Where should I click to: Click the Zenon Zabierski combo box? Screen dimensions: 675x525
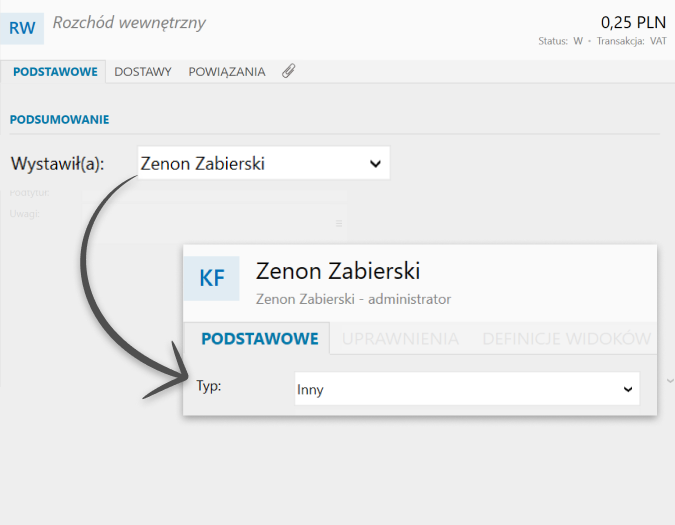pos(263,163)
